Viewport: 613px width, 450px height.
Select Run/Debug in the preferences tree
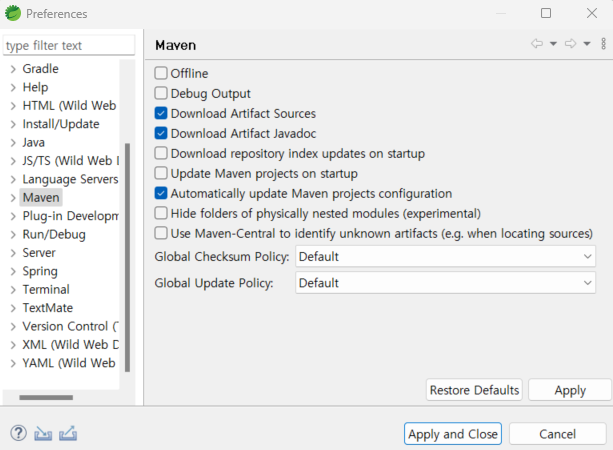click(x=54, y=234)
